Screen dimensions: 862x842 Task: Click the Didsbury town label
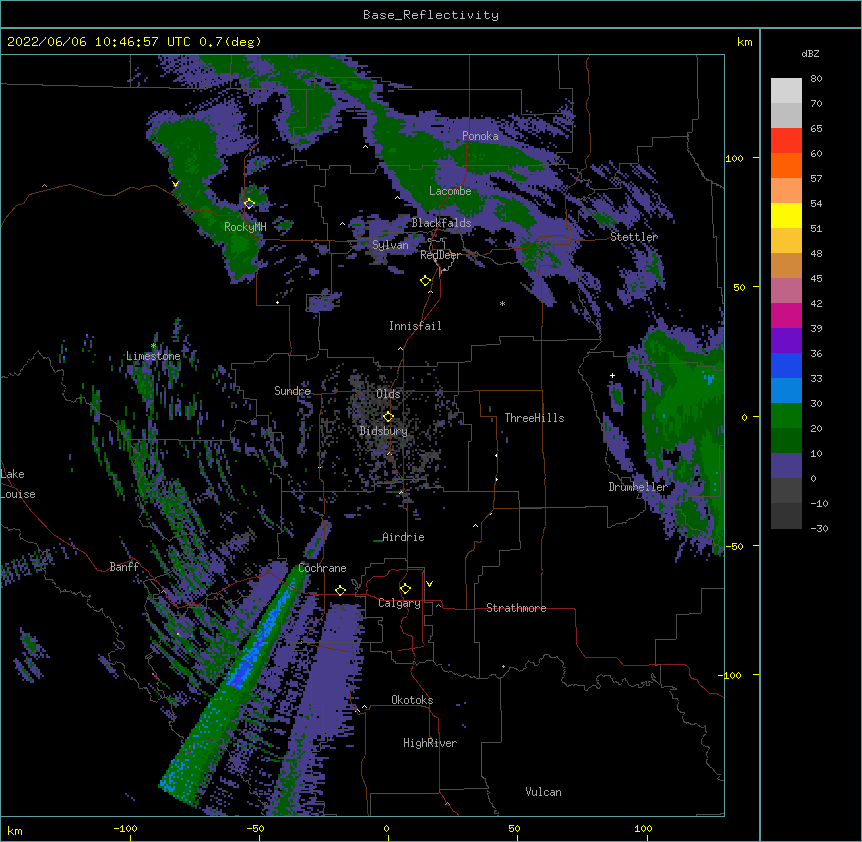[x=383, y=431]
